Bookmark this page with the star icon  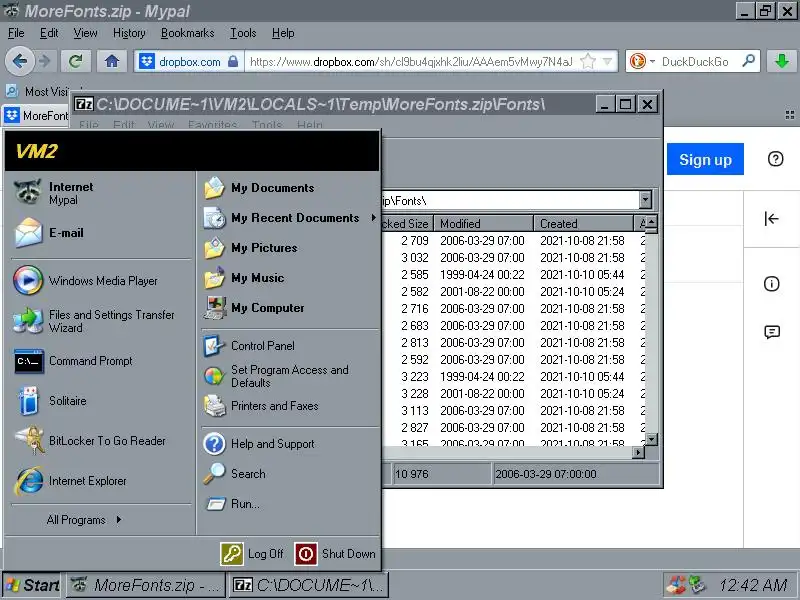pyautogui.click(x=588, y=62)
